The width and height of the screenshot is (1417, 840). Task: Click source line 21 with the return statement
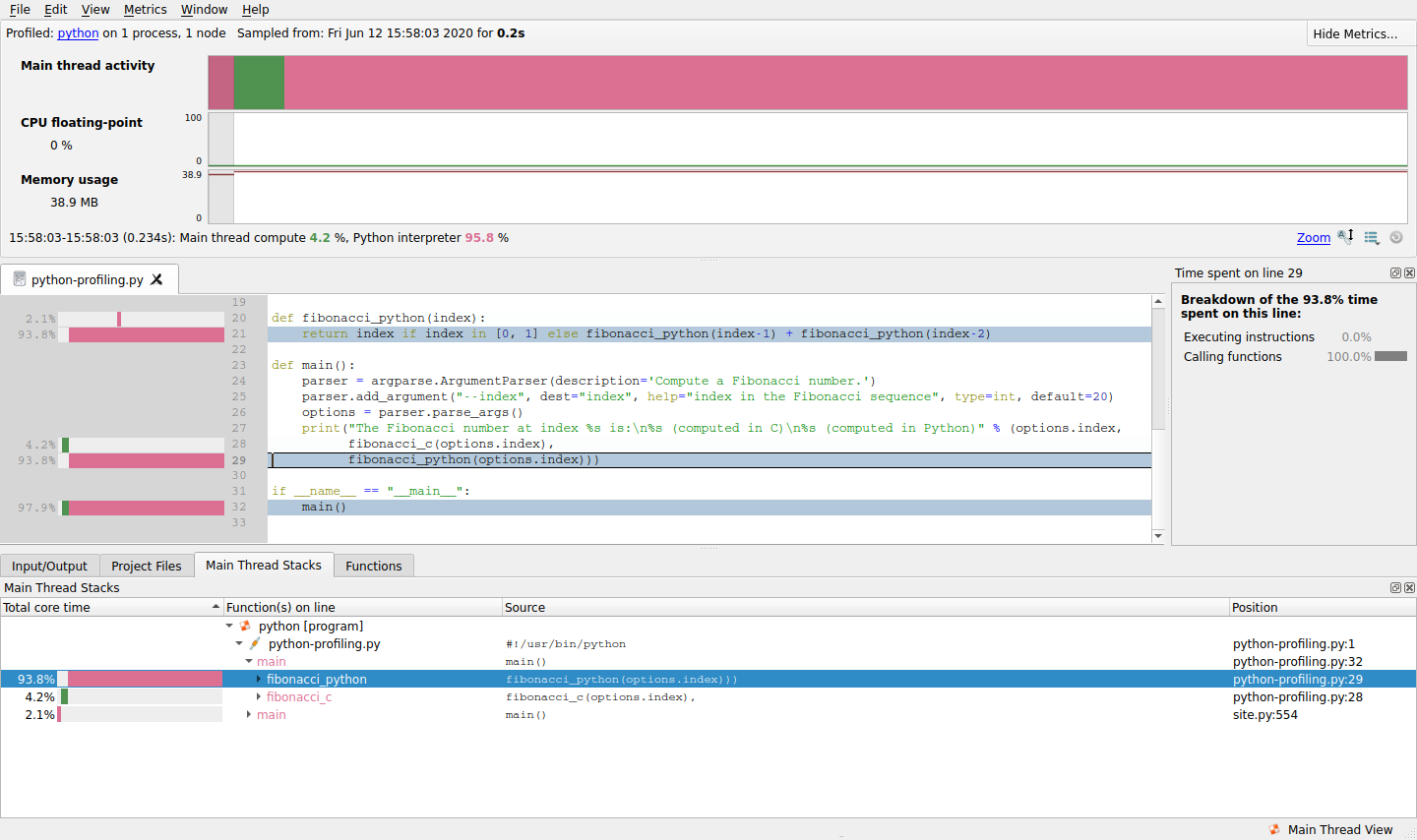[x=709, y=333]
